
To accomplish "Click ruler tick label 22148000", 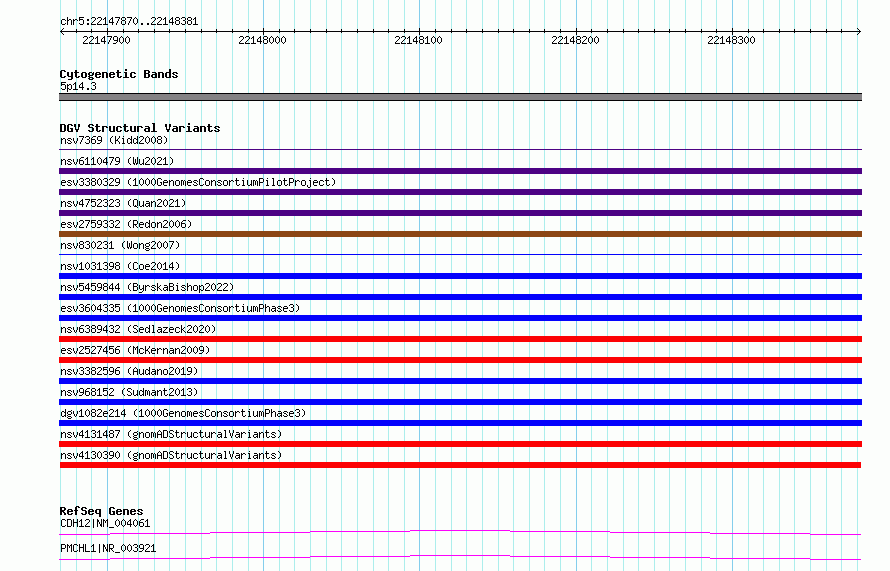I will (262, 40).
